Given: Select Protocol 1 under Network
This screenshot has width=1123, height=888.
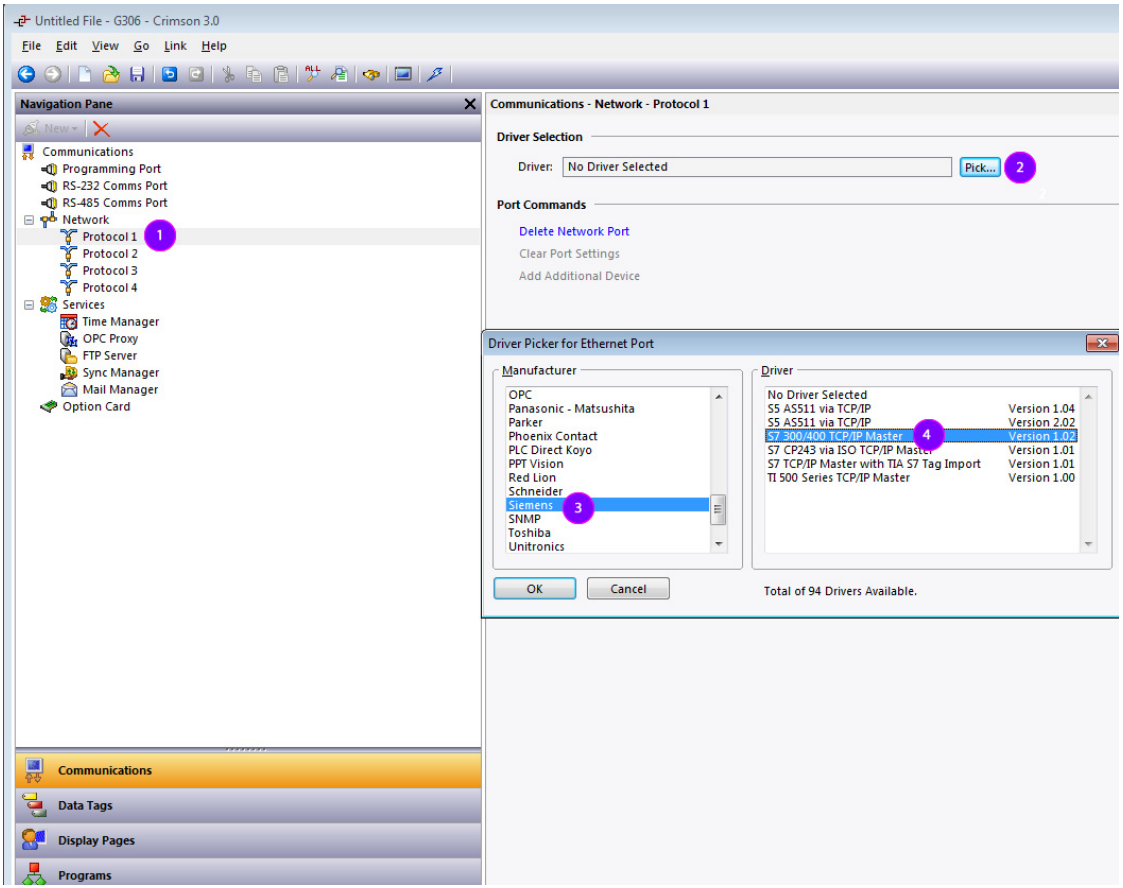Looking at the screenshot, I should point(109,237).
